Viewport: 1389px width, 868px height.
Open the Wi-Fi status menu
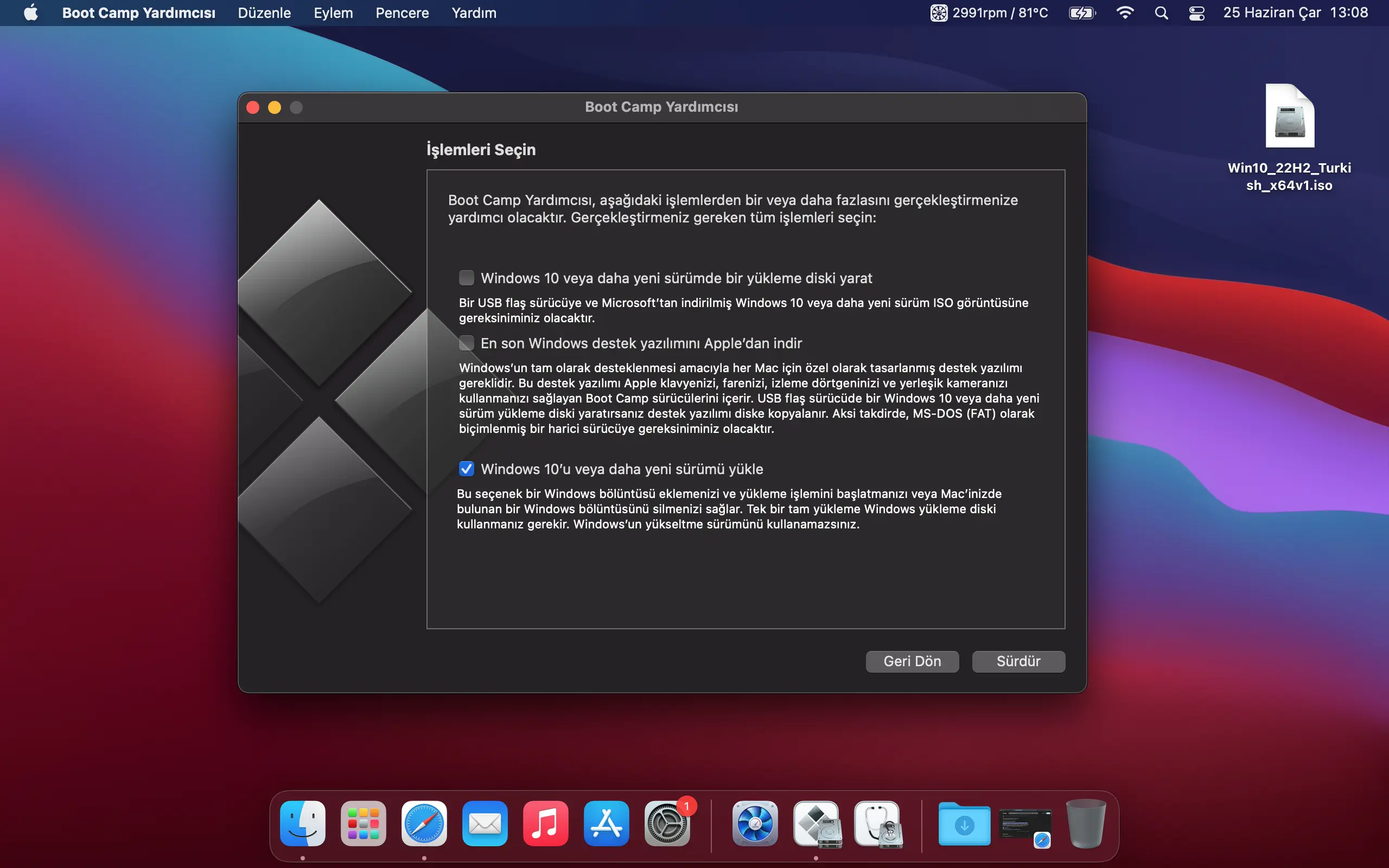click(1125, 12)
